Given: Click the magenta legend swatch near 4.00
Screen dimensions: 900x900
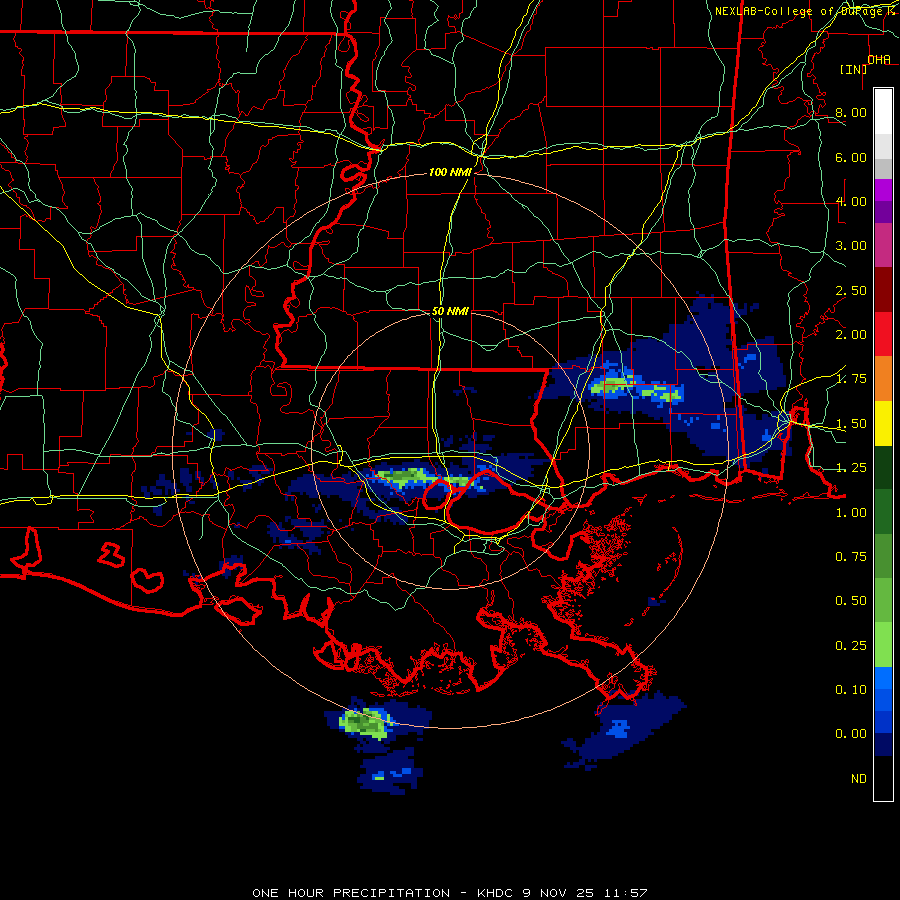Looking at the screenshot, I should [x=883, y=190].
